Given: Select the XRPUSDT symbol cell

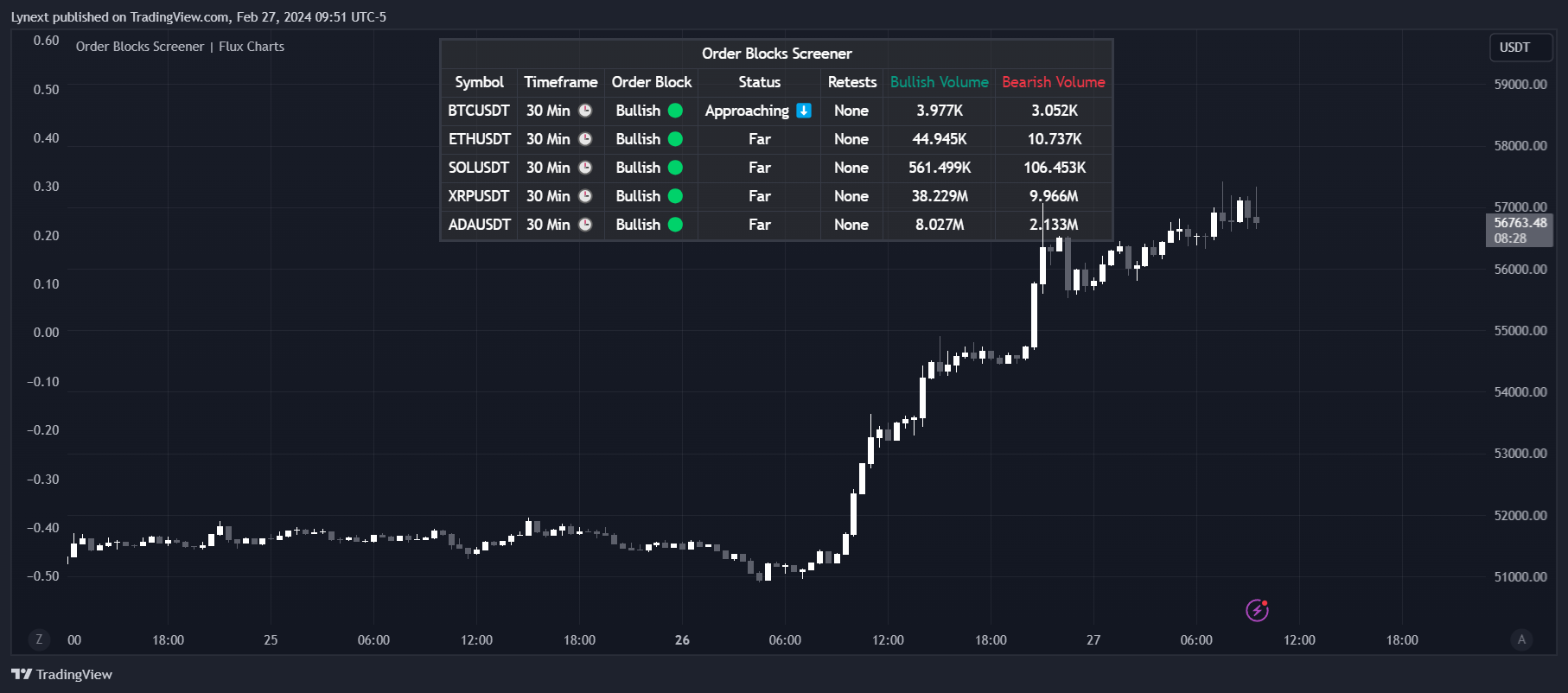Looking at the screenshot, I should [479, 196].
